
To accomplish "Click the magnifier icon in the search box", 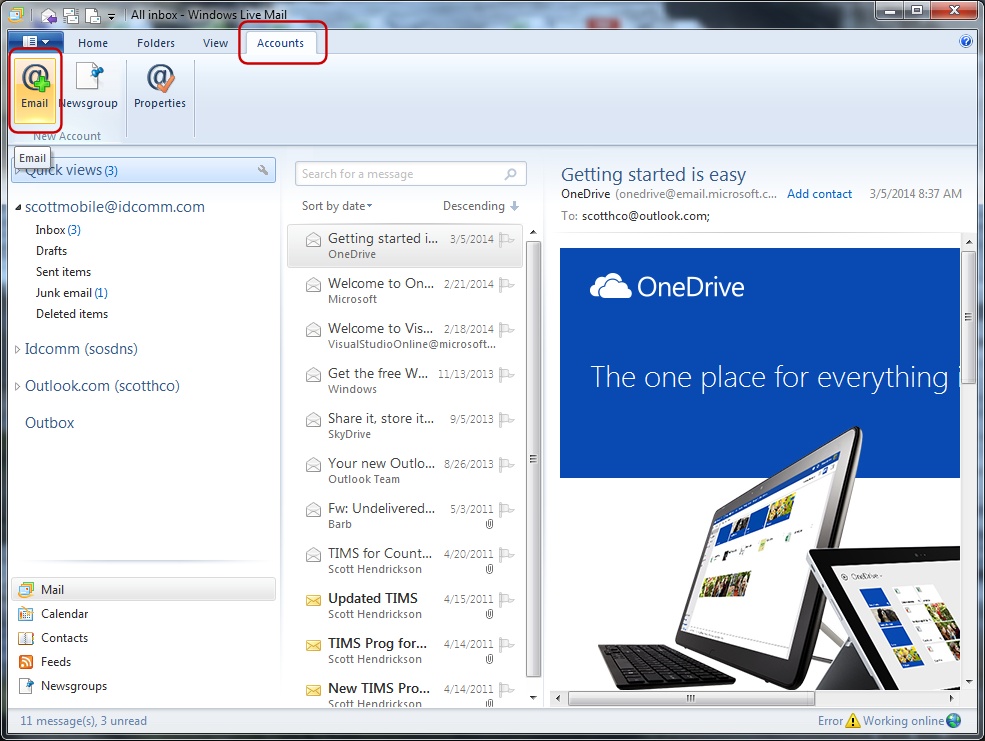I will click(511, 174).
